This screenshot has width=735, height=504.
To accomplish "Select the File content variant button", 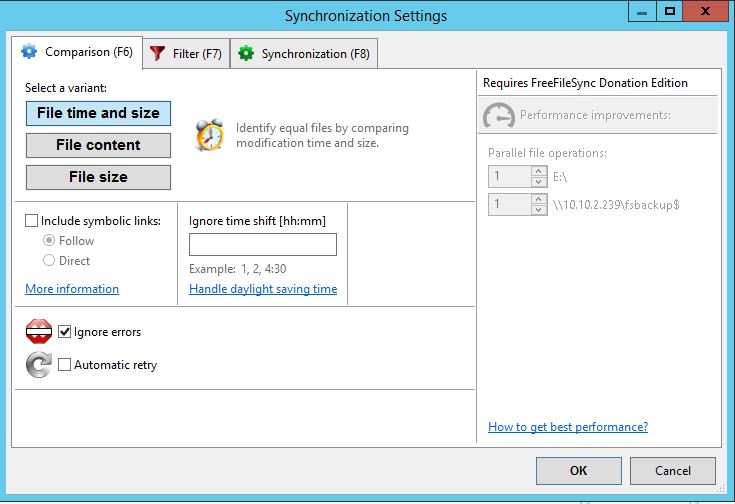I will 98,145.
